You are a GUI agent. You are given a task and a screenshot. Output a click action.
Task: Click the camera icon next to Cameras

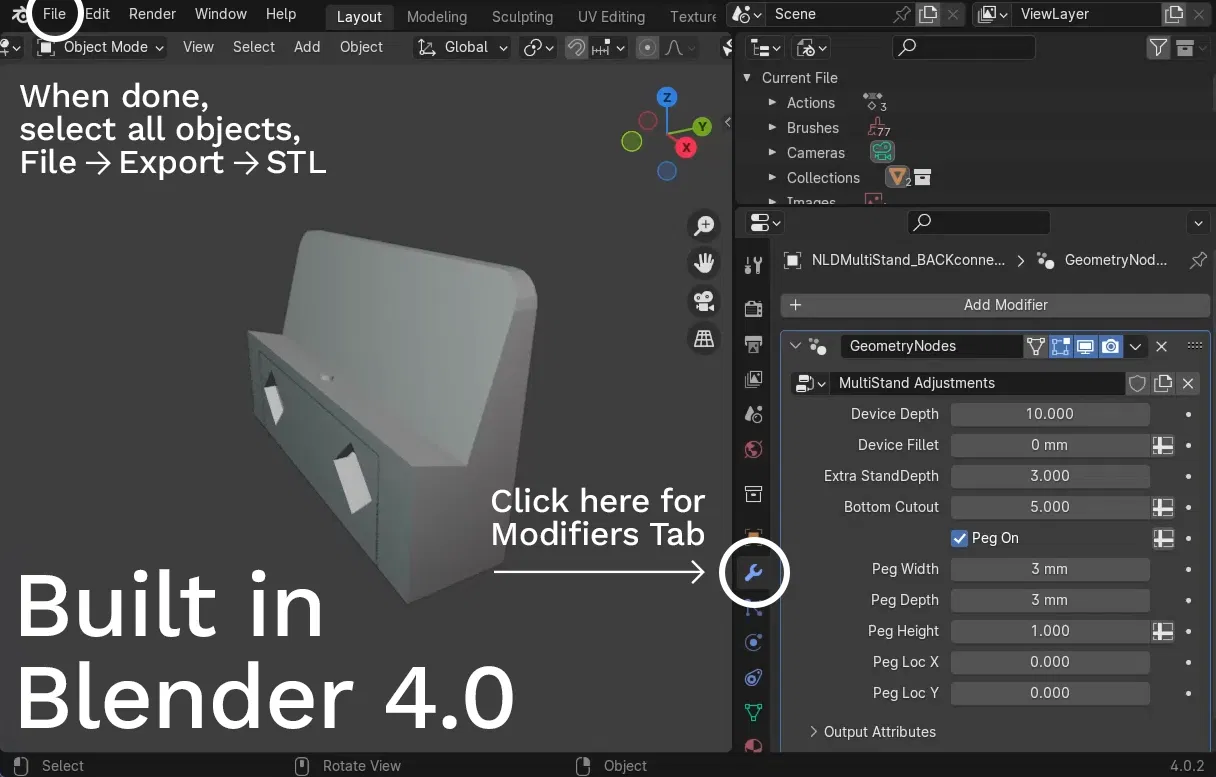pyautogui.click(x=881, y=152)
